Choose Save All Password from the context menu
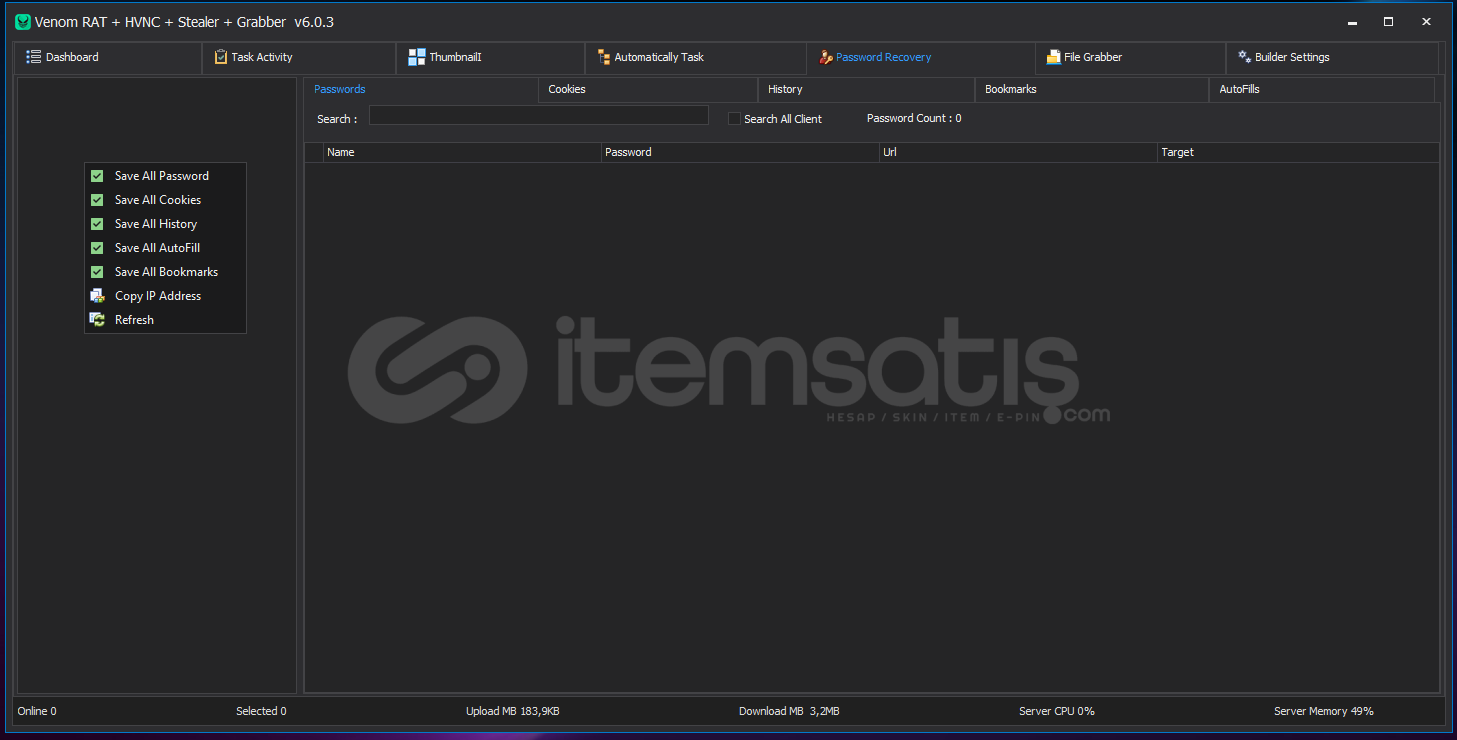The height and width of the screenshot is (740, 1457). tap(165, 176)
